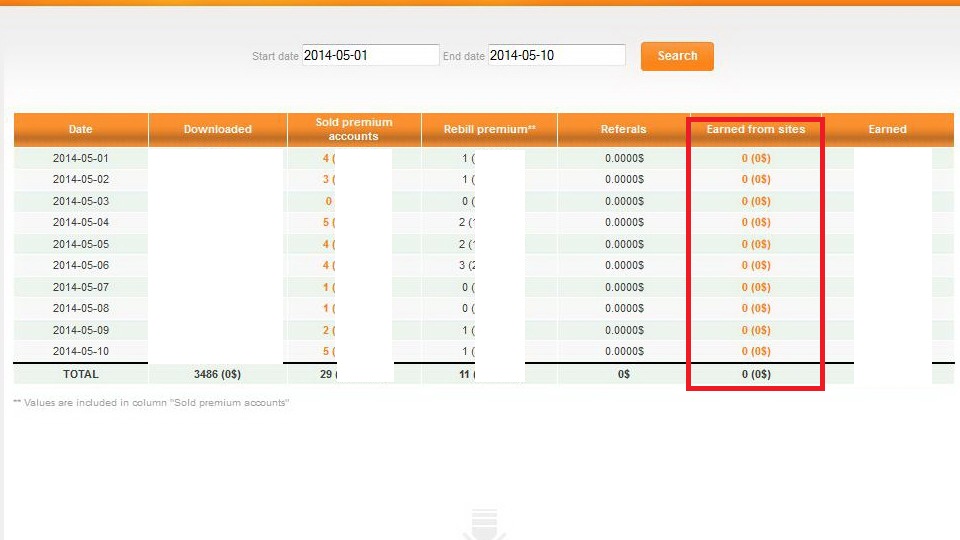Click the TOTAL row label
The width and height of the screenshot is (960, 540).
pos(81,374)
